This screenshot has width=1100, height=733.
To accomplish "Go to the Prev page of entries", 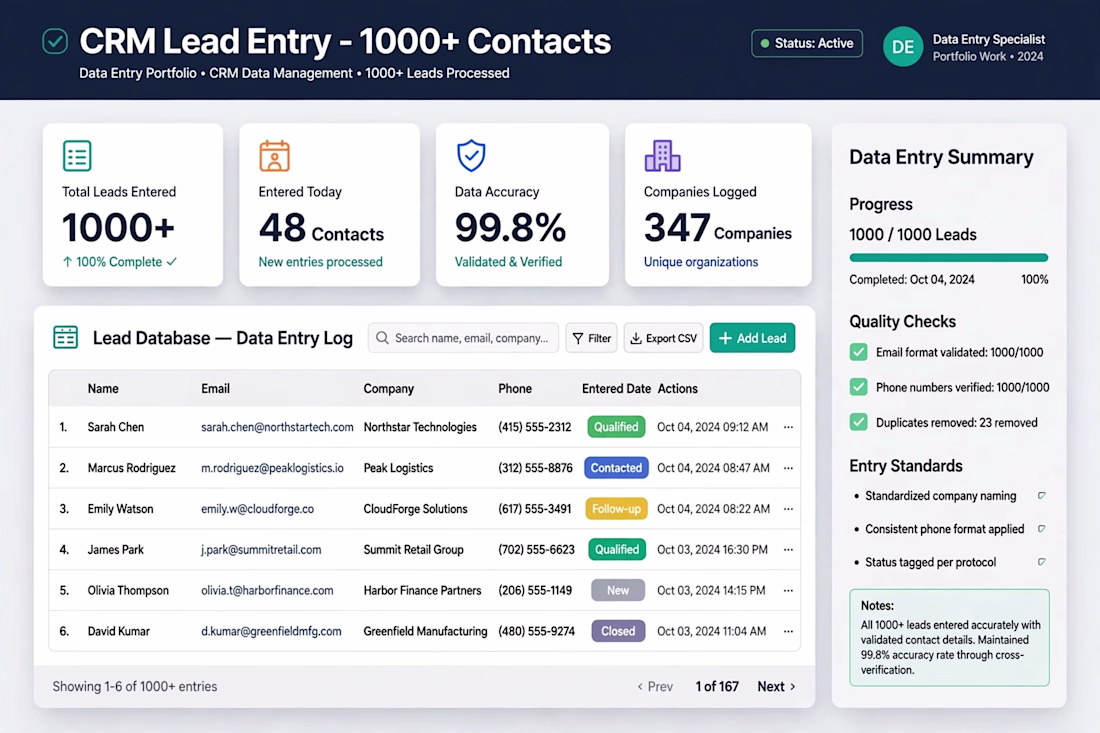I will coord(655,687).
